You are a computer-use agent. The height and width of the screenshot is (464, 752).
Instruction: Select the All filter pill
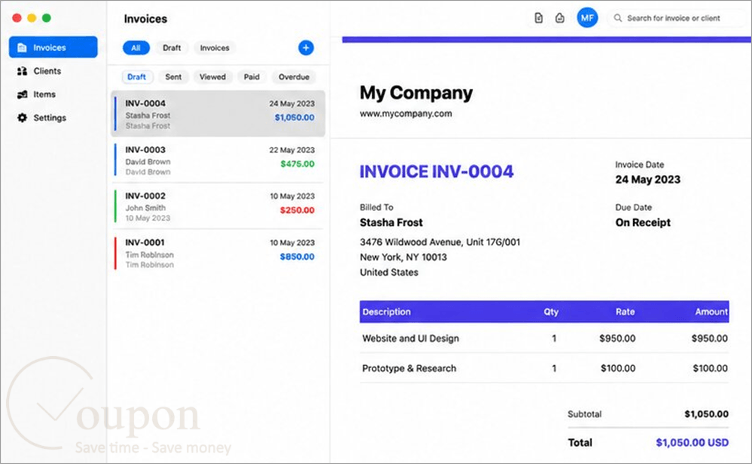coord(136,48)
